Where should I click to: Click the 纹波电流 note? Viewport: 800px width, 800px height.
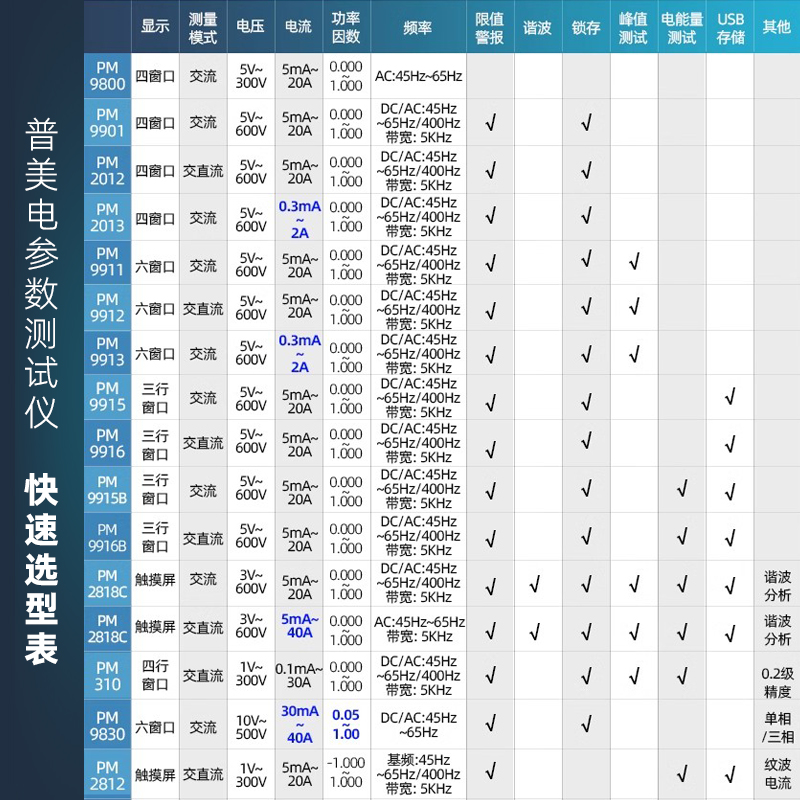coord(777,773)
